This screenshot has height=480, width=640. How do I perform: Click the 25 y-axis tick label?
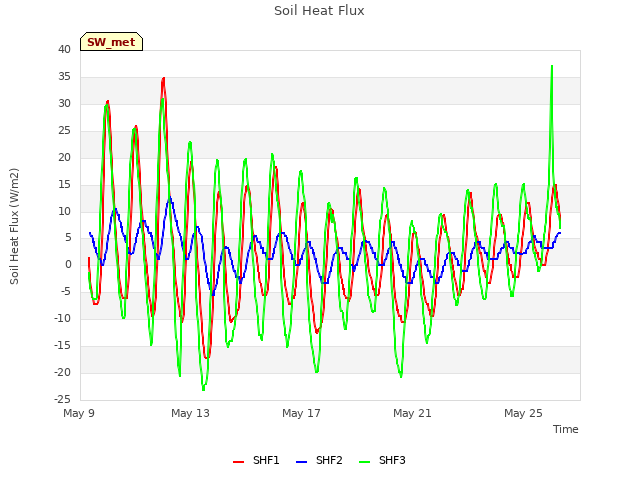point(64,130)
